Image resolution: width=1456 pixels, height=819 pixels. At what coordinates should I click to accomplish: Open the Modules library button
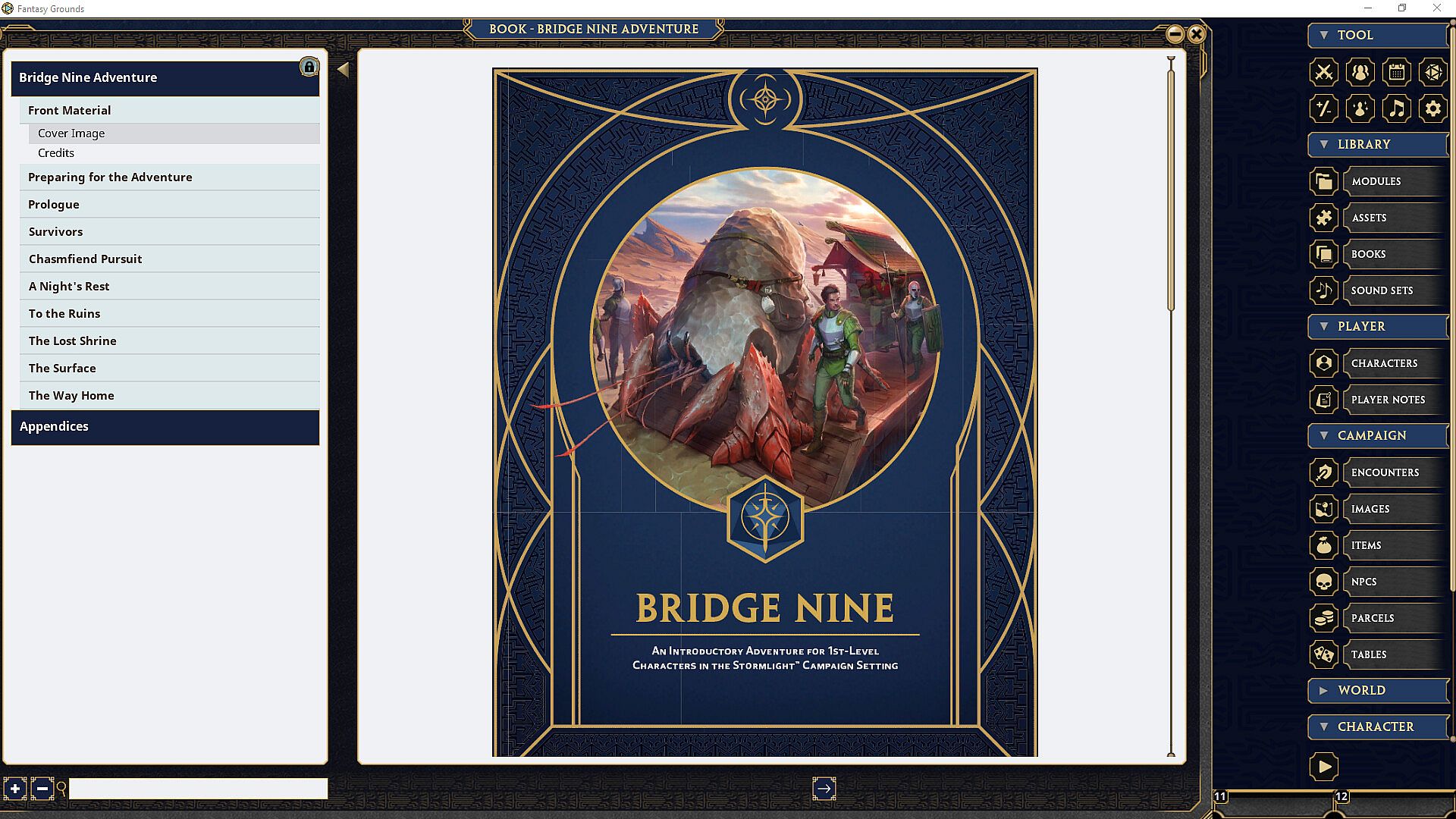coord(1376,181)
